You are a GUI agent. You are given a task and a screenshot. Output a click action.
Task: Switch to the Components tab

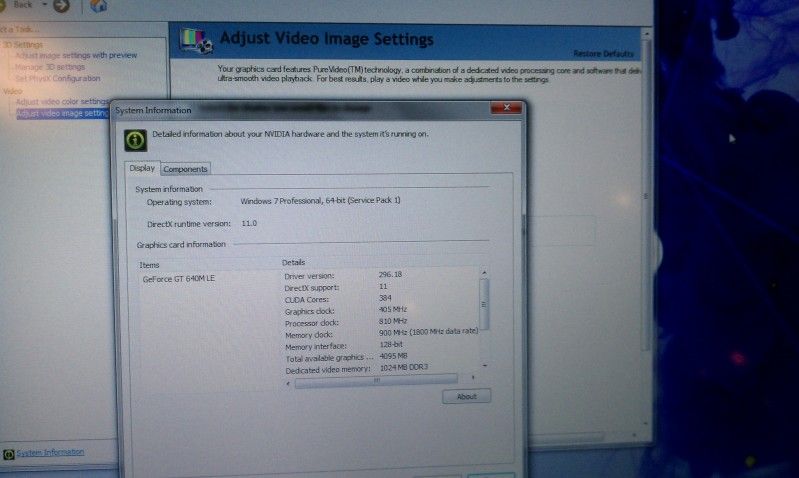coord(185,169)
